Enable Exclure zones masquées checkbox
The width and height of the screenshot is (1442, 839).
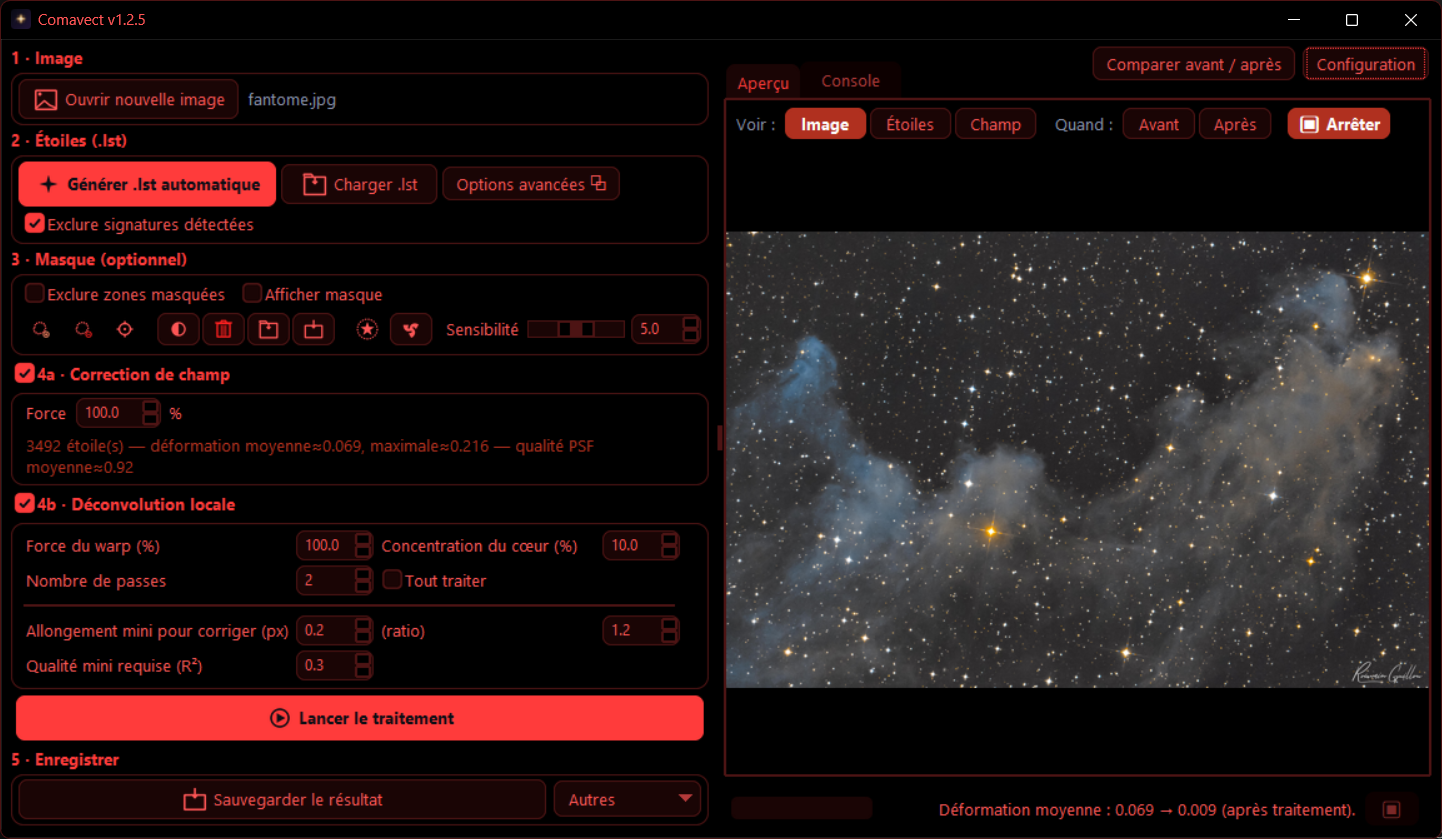coord(35,294)
